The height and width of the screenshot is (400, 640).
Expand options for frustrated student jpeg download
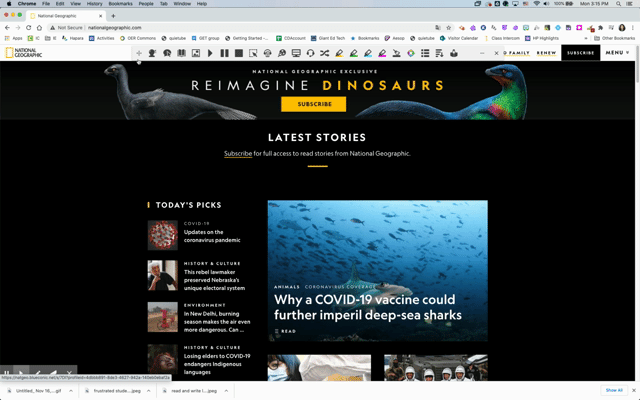coord(149,391)
